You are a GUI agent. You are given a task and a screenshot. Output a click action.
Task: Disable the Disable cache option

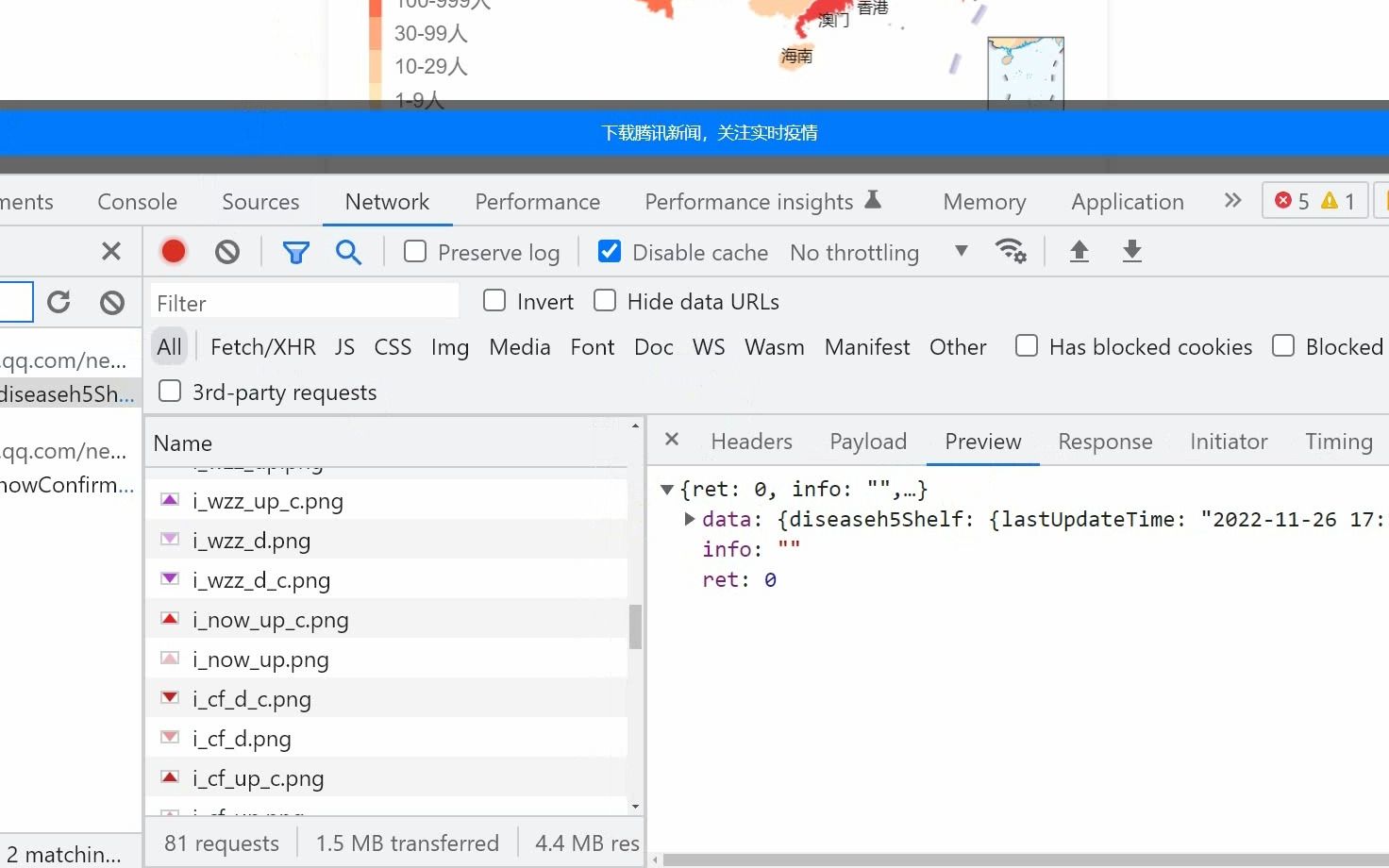point(609,251)
